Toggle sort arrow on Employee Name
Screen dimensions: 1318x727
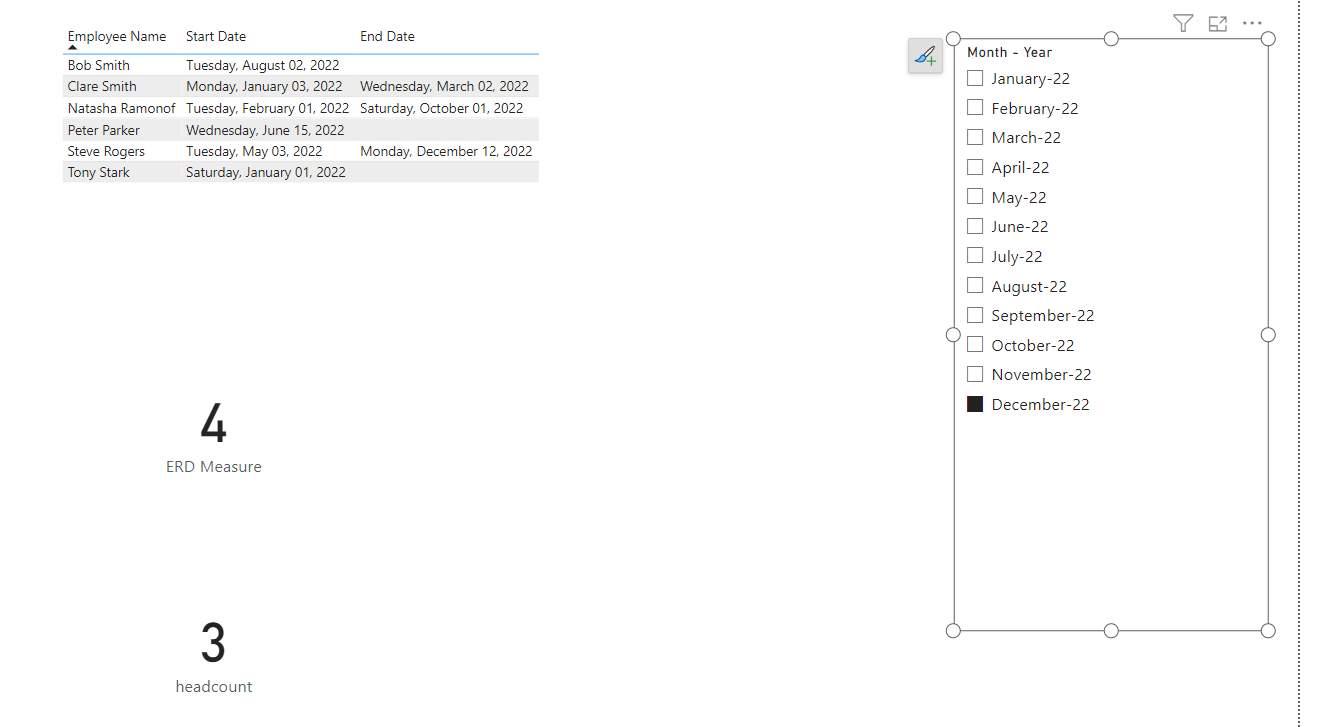click(x=73, y=47)
